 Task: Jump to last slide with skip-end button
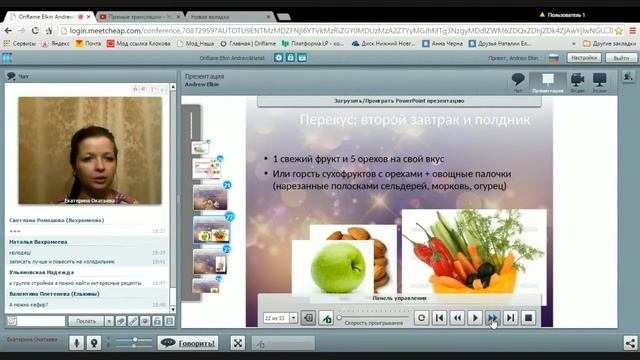510,318
